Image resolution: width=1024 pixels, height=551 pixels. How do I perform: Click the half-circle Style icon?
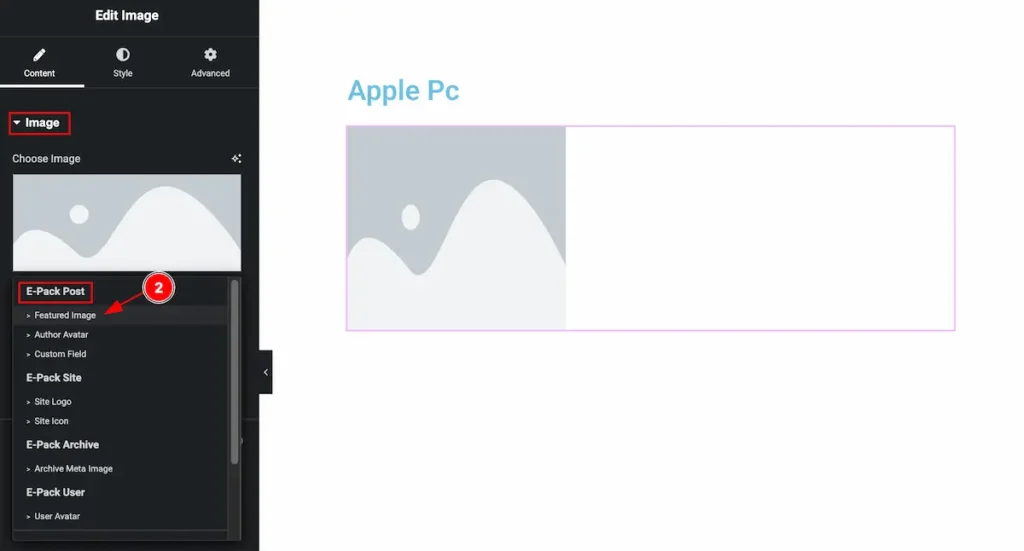pyautogui.click(x=123, y=55)
